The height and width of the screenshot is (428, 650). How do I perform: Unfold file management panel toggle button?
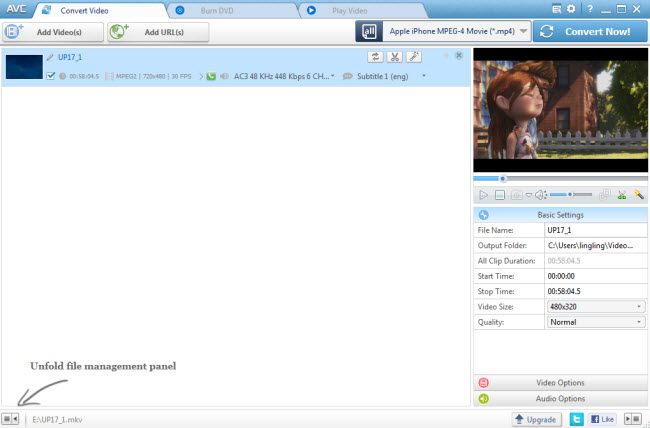[x=10, y=419]
